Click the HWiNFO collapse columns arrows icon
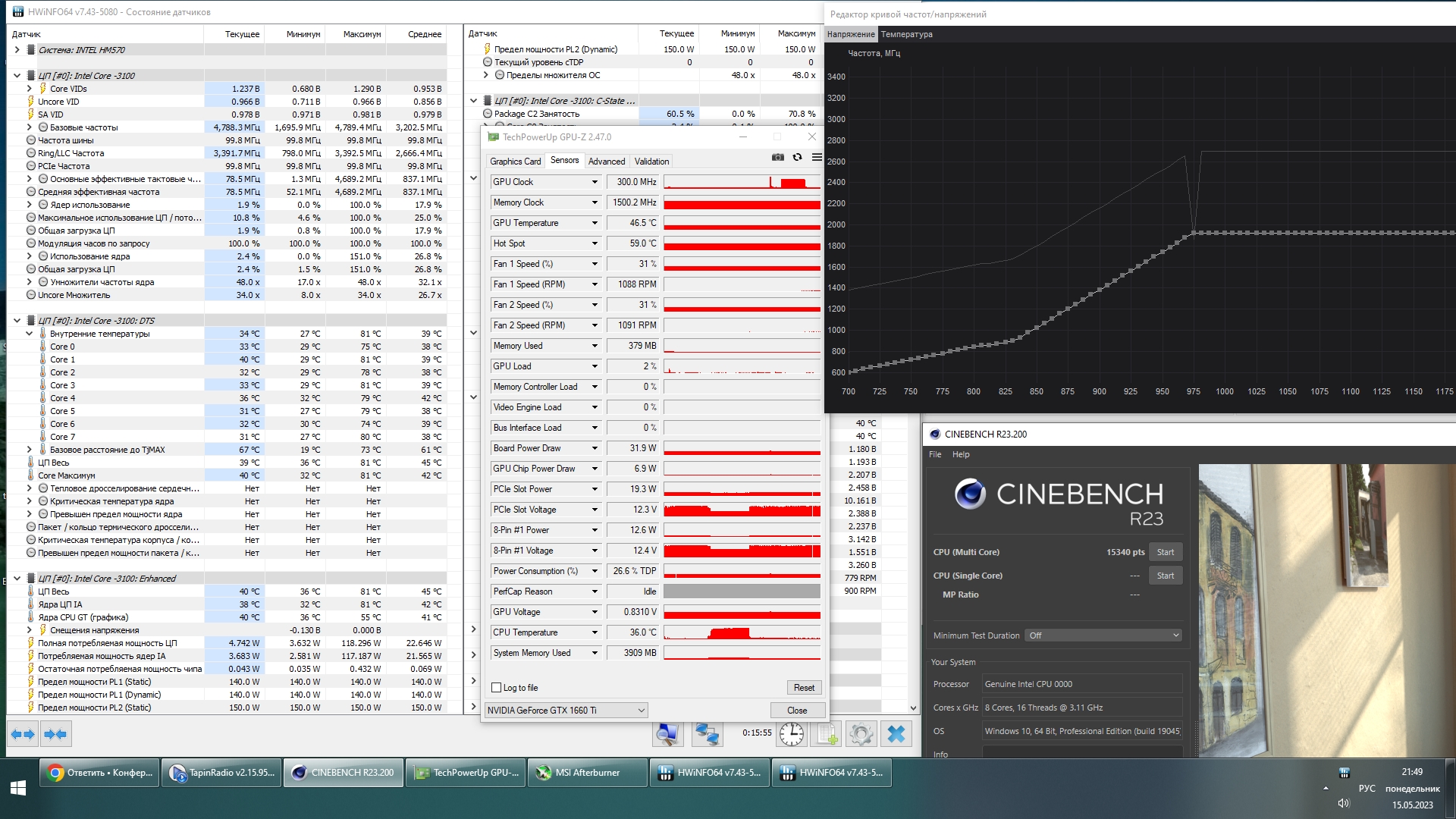The height and width of the screenshot is (819, 1456). [x=56, y=734]
